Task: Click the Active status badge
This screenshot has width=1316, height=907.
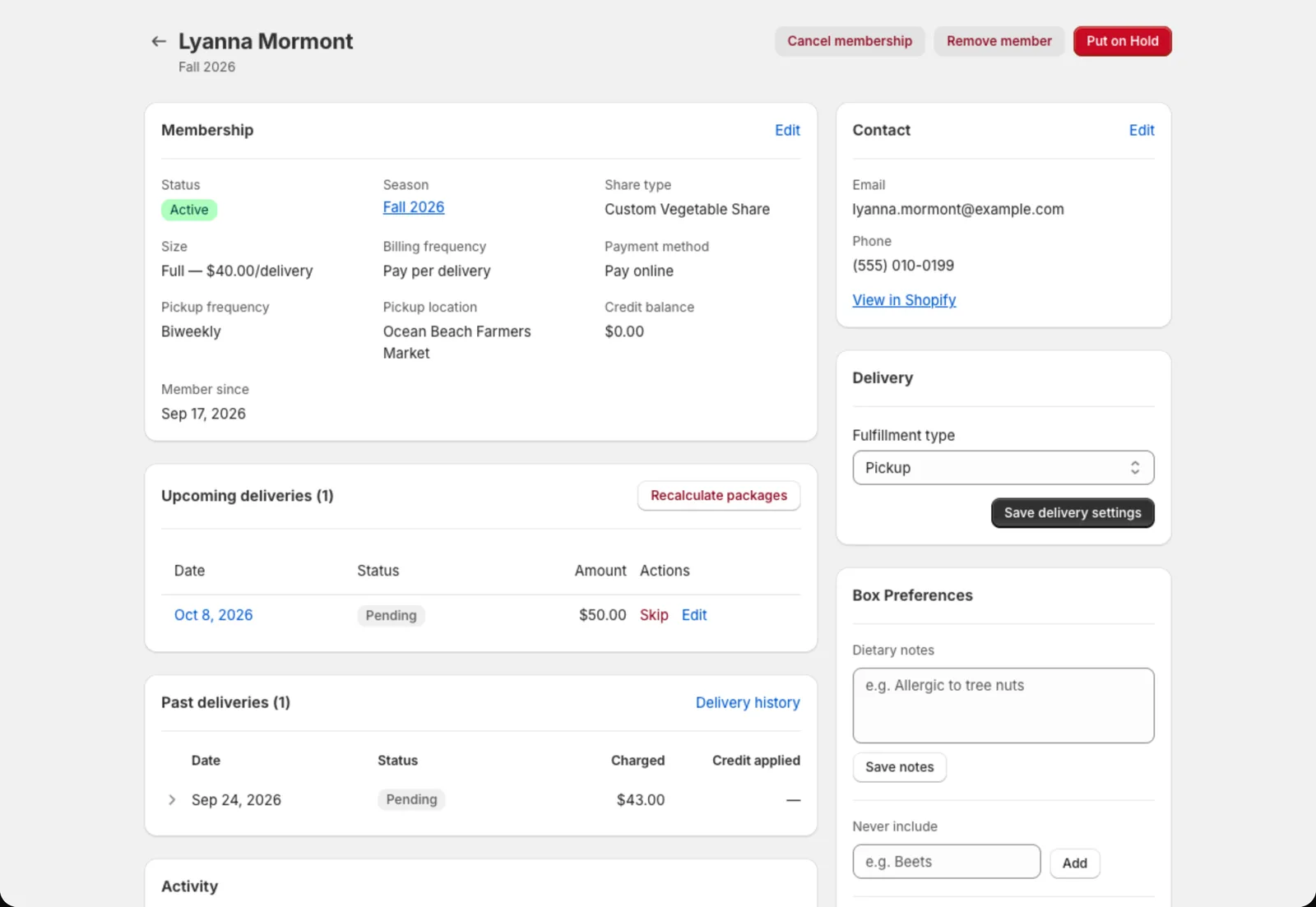Action: point(189,210)
